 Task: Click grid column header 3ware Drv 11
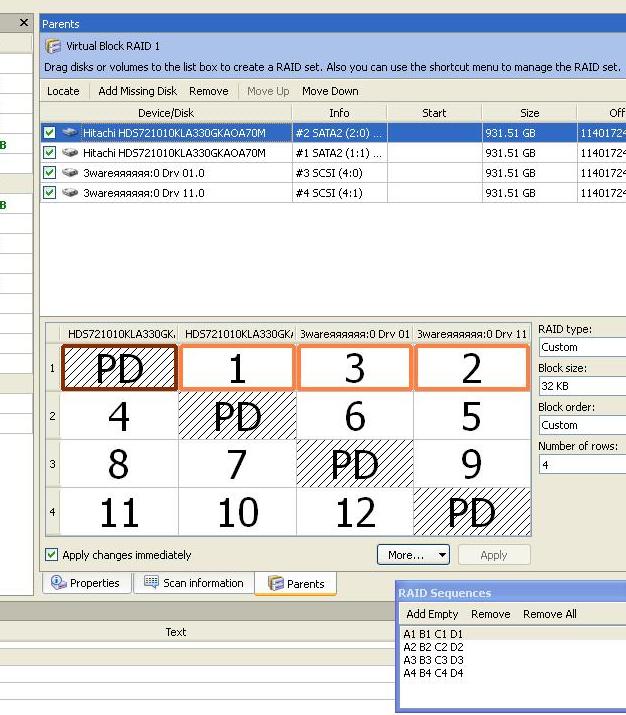pos(472,334)
